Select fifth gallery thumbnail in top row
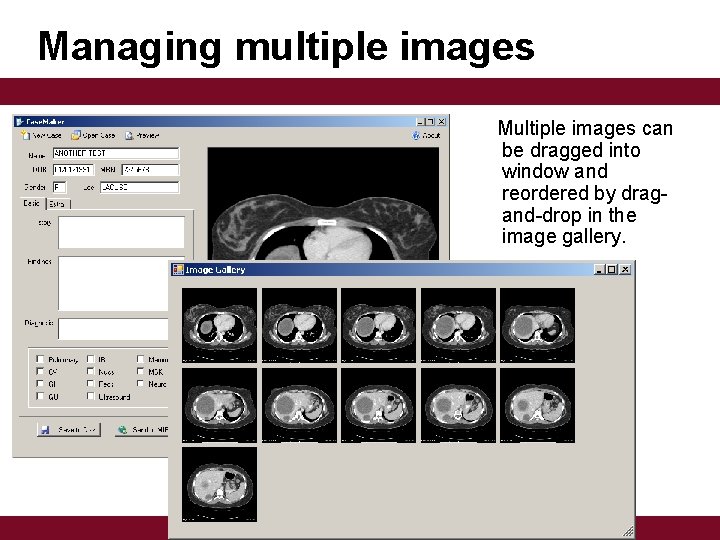720x540 pixels. click(537, 326)
